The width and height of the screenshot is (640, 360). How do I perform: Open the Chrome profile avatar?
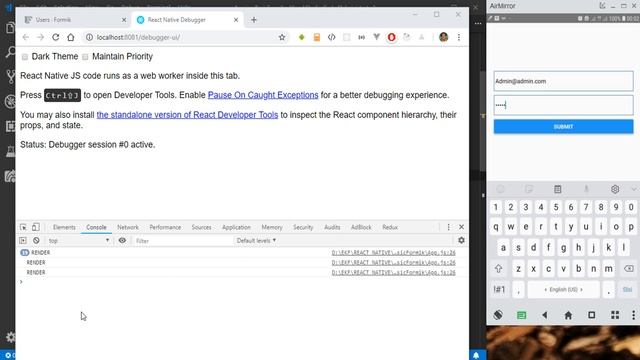click(x=444, y=37)
